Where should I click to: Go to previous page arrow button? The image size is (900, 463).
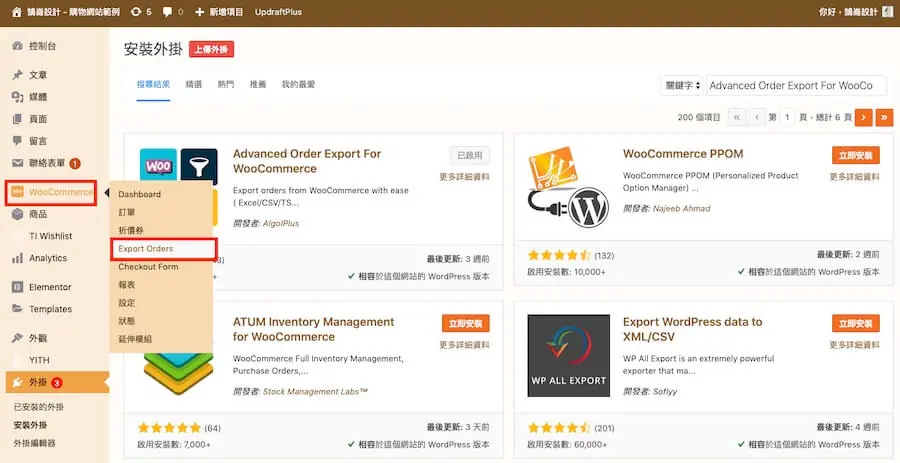757,117
